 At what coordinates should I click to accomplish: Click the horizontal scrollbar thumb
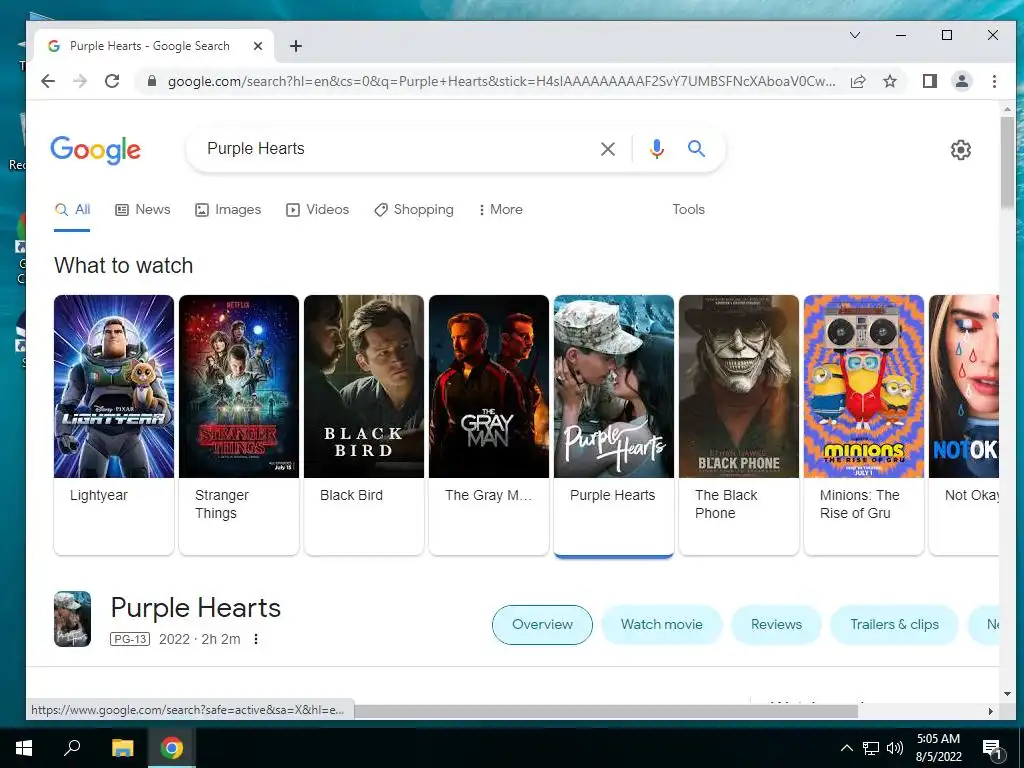click(605, 711)
